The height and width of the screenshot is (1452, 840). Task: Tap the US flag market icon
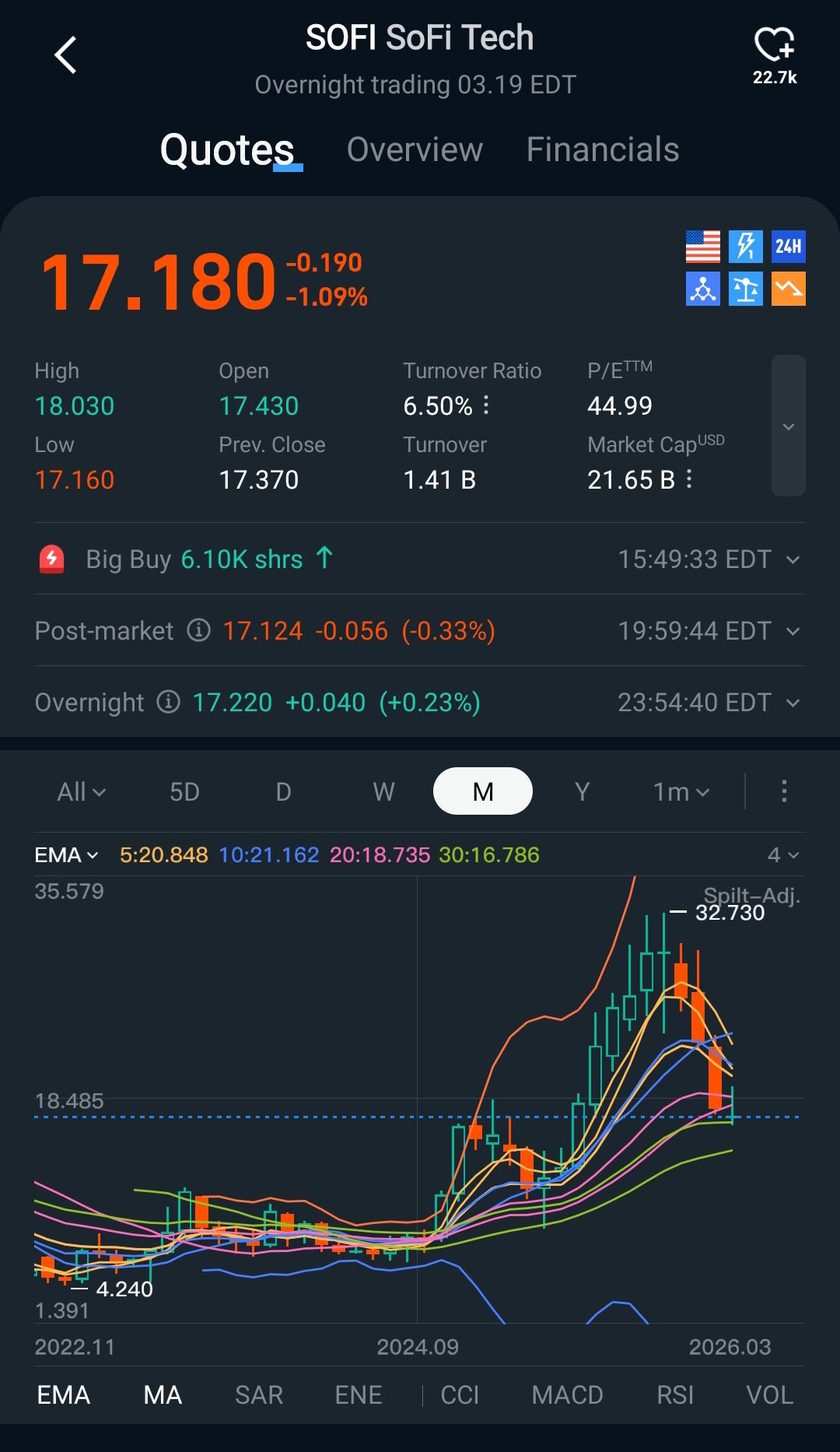tap(703, 247)
